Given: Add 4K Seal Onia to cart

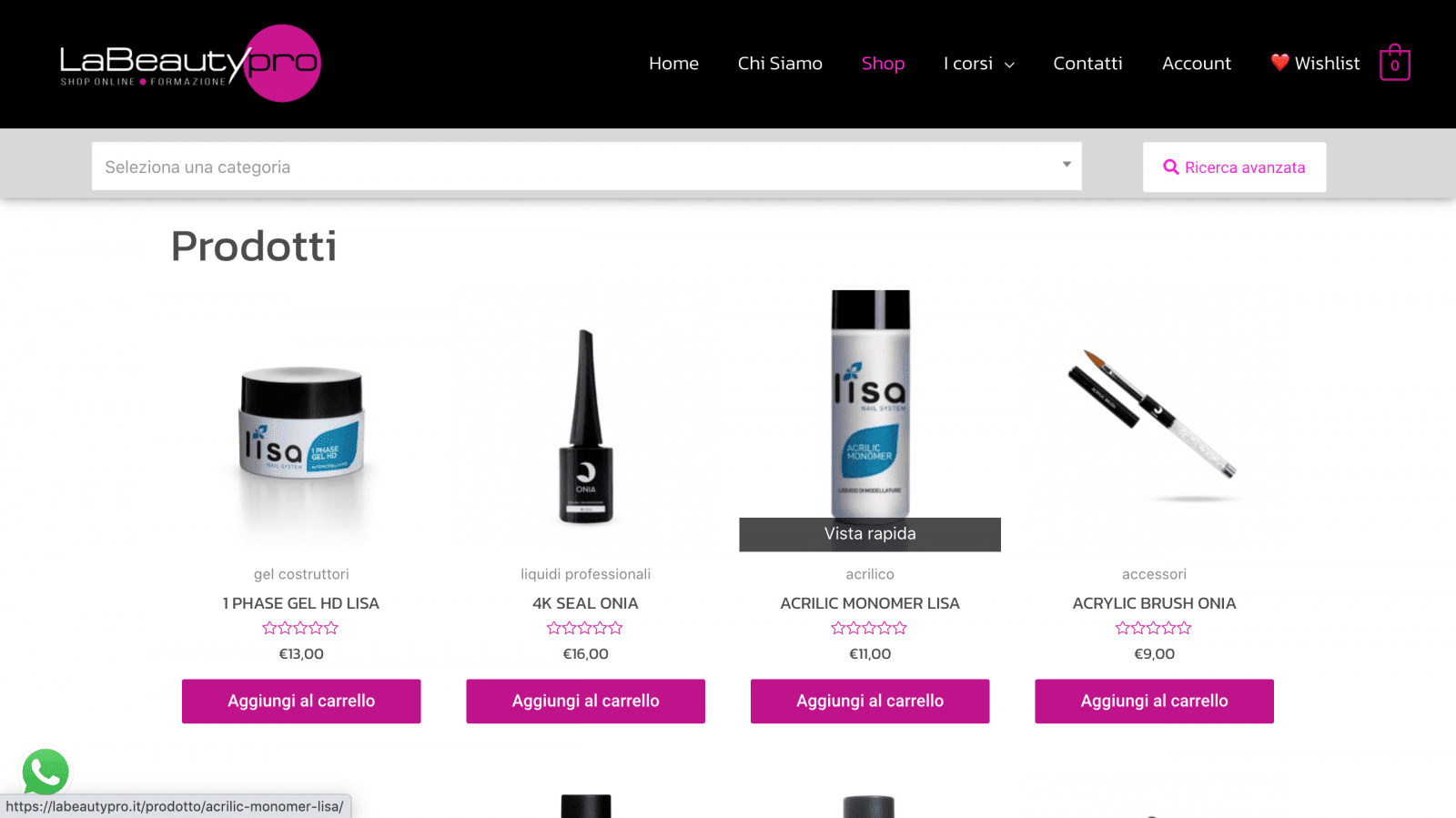Looking at the screenshot, I should pyautogui.click(x=585, y=701).
